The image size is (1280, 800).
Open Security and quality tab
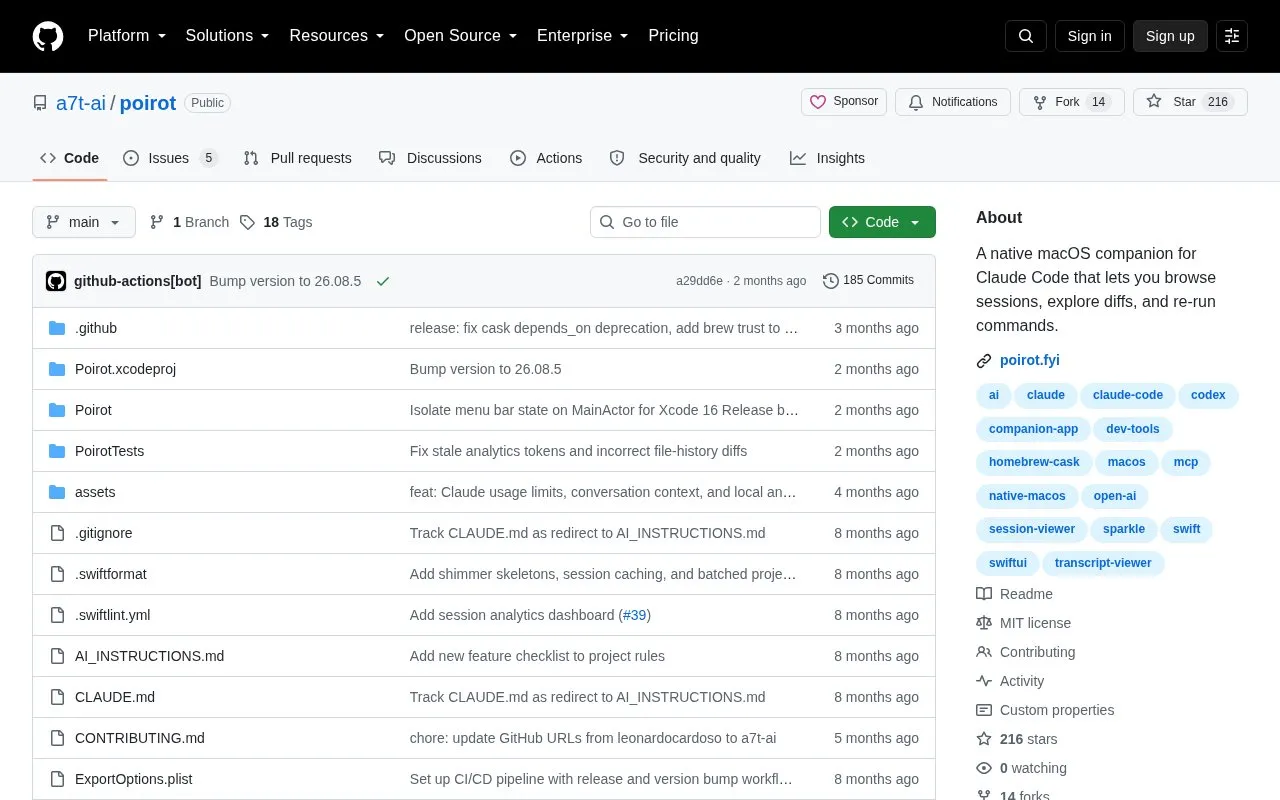[685, 158]
